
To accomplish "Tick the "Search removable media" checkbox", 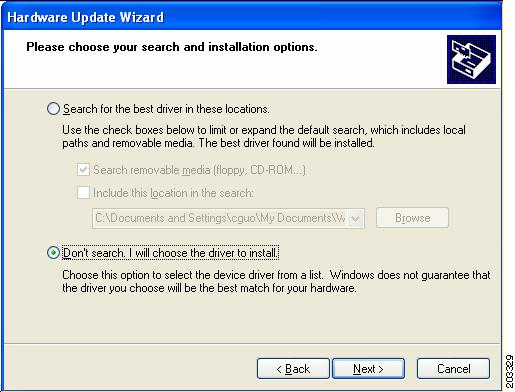I will tap(83, 170).
